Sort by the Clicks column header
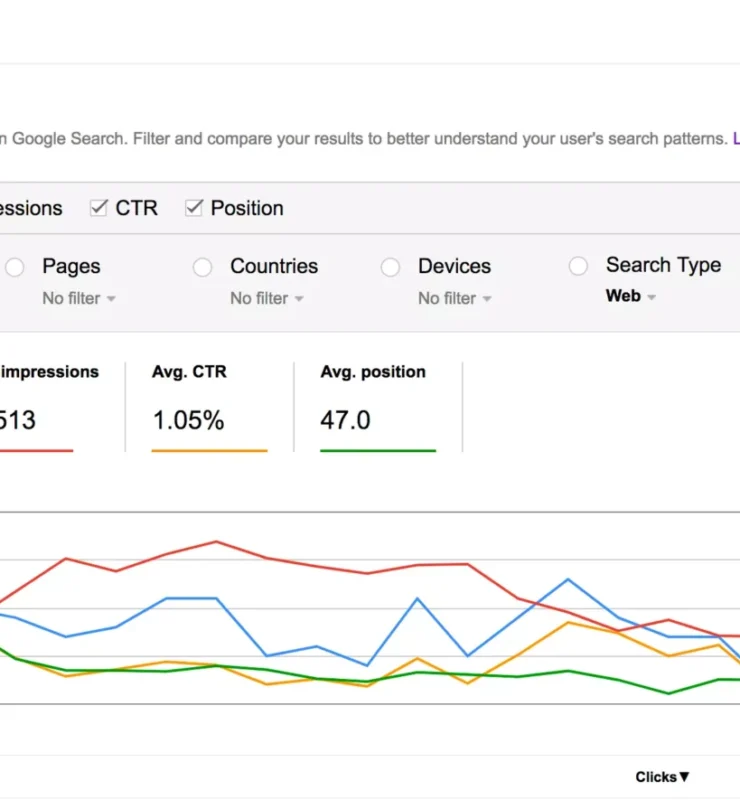This screenshot has width=740, height=800. point(662,777)
